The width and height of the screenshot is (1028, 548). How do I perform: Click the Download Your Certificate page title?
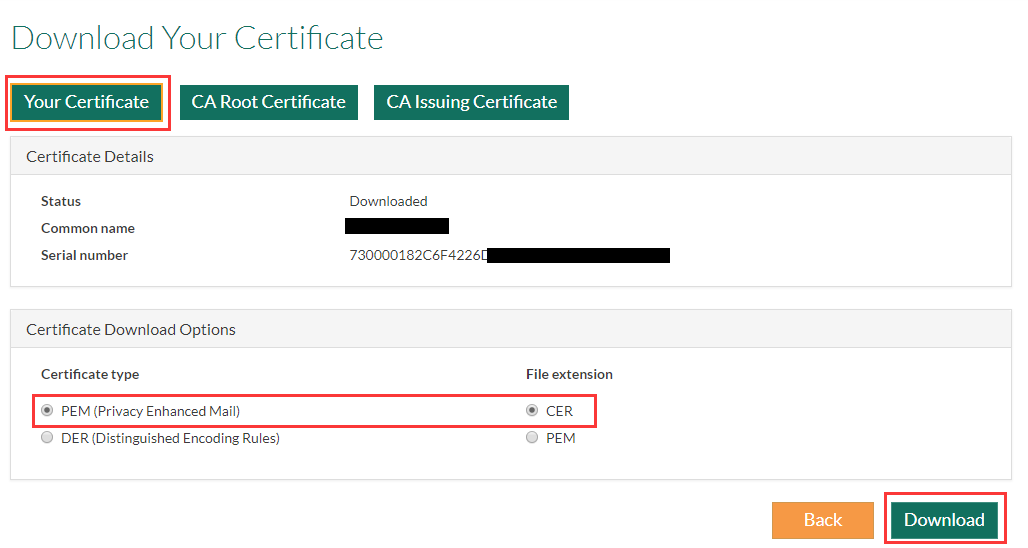point(197,38)
